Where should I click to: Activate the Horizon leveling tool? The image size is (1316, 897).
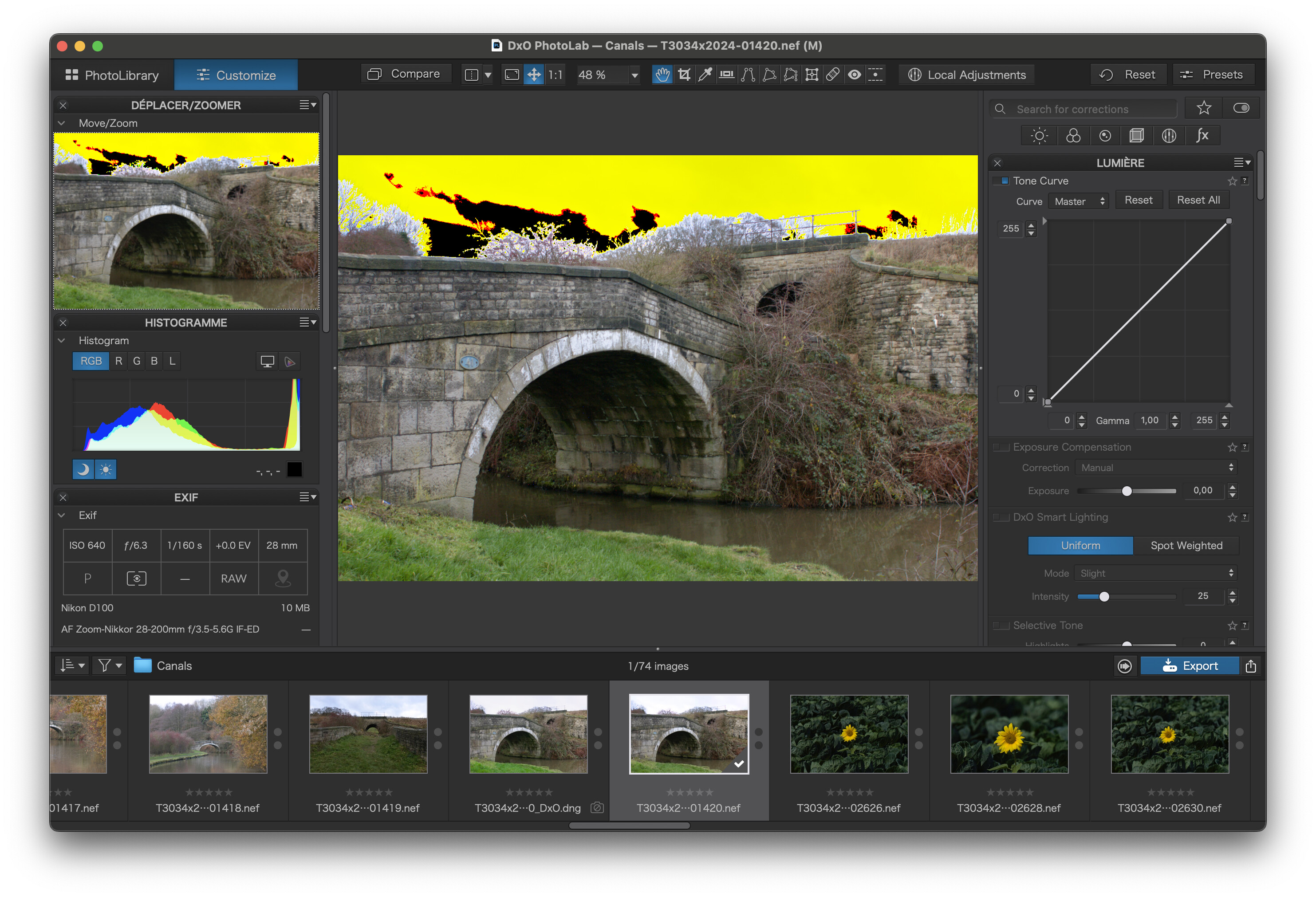726,75
